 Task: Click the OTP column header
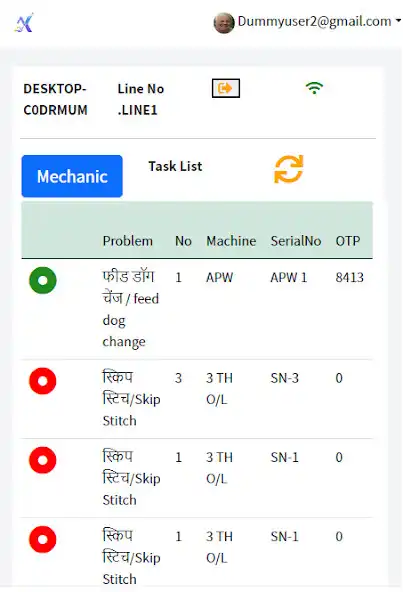348,241
